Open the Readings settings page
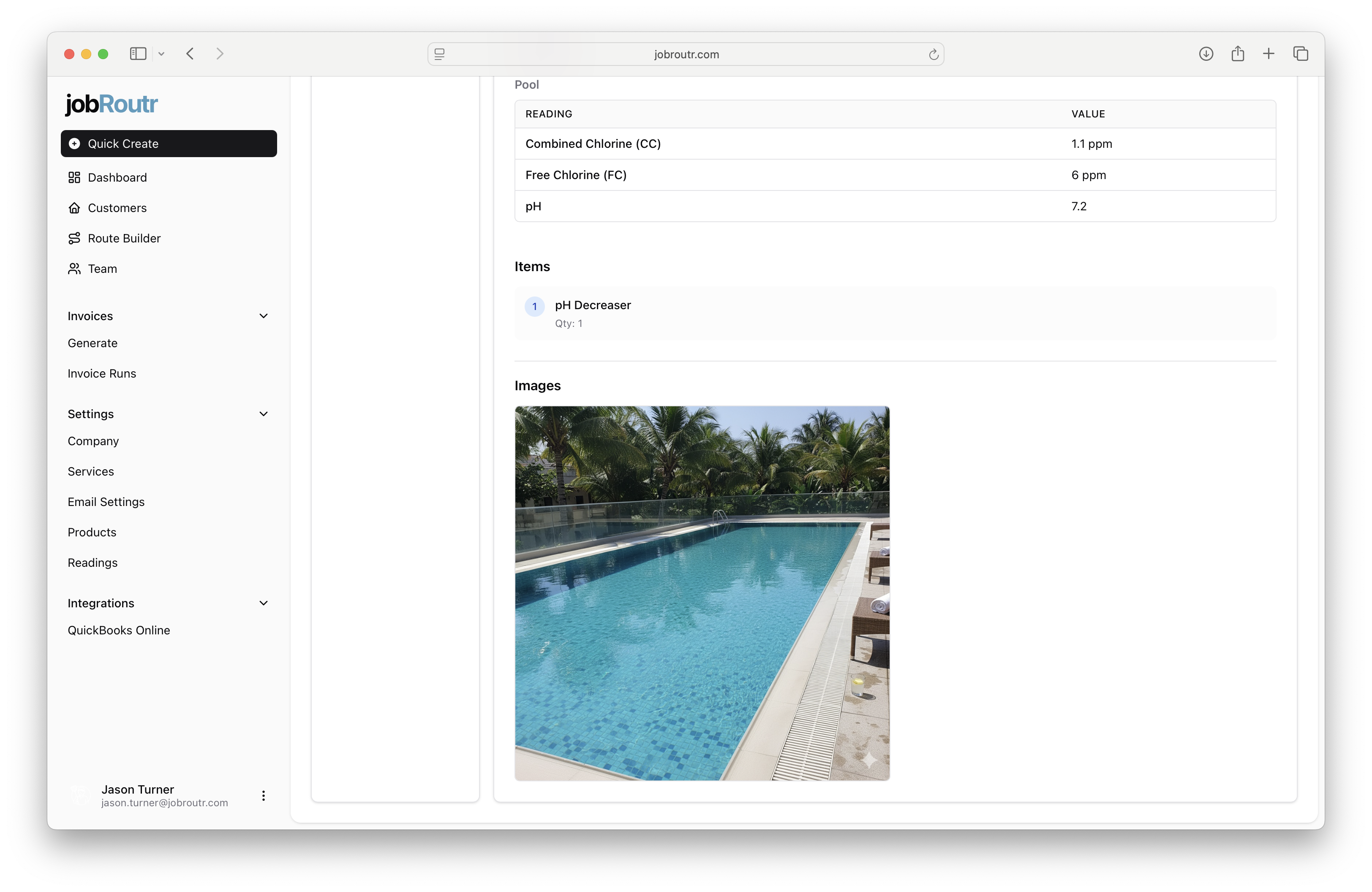 point(93,563)
